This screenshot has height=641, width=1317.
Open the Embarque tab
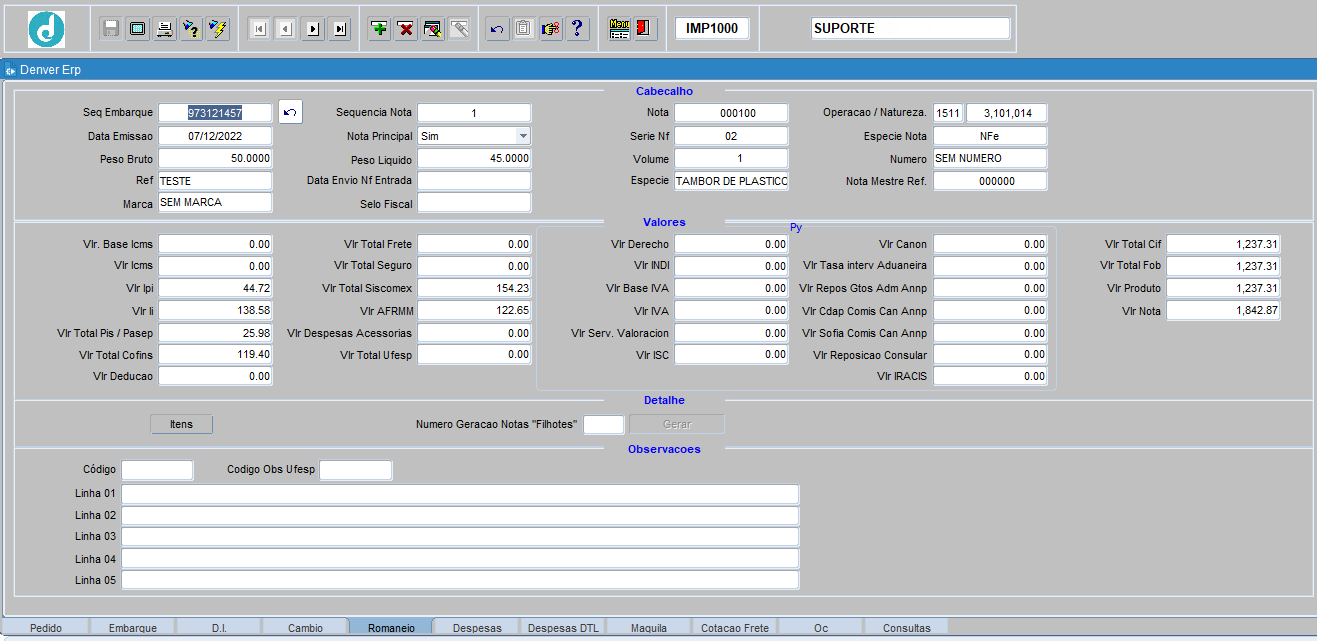pos(133,628)
